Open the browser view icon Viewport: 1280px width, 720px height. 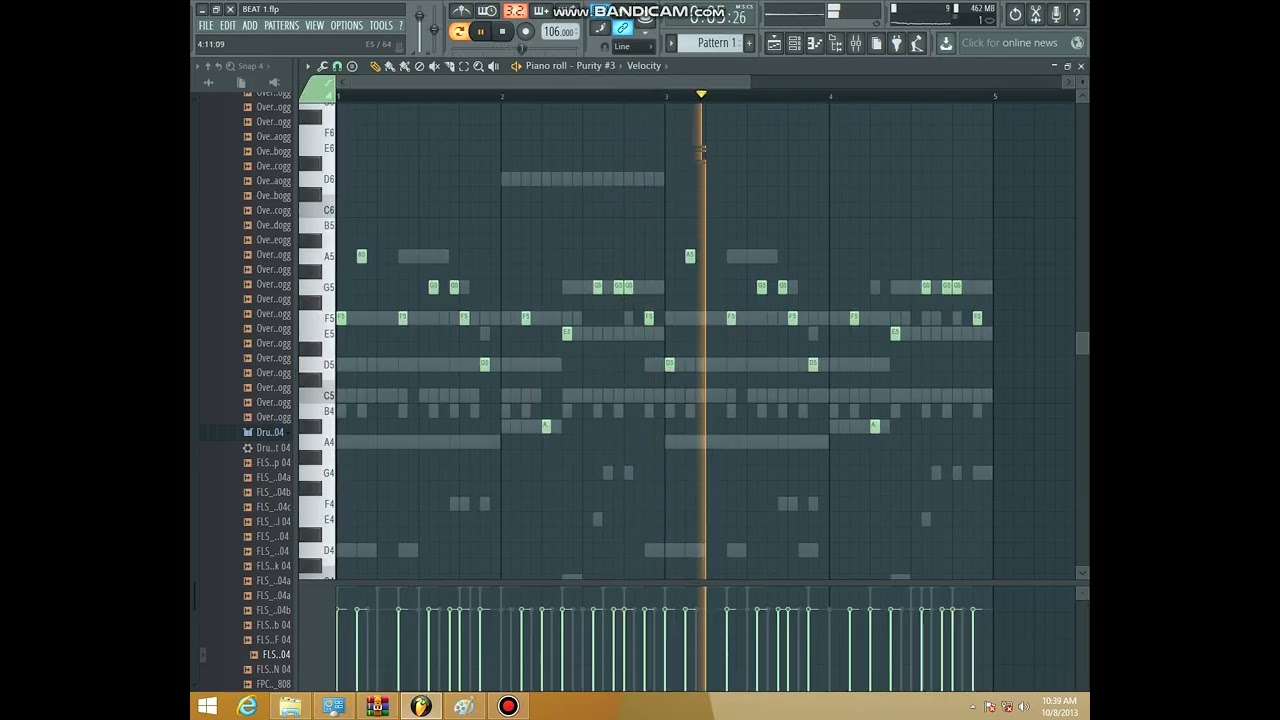coord(836,43)
